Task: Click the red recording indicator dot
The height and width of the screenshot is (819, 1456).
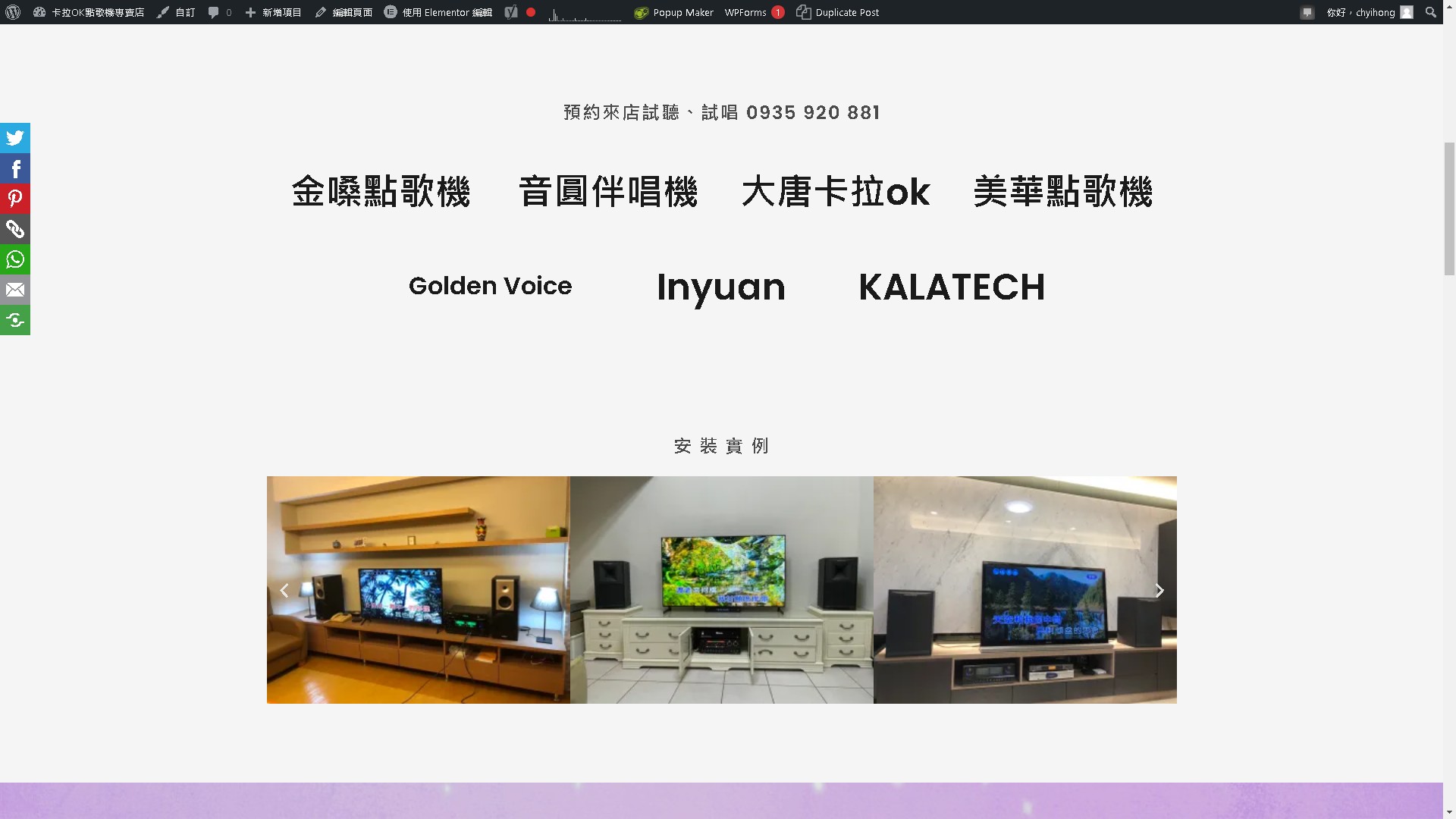Action: click(x=531, y=12)
